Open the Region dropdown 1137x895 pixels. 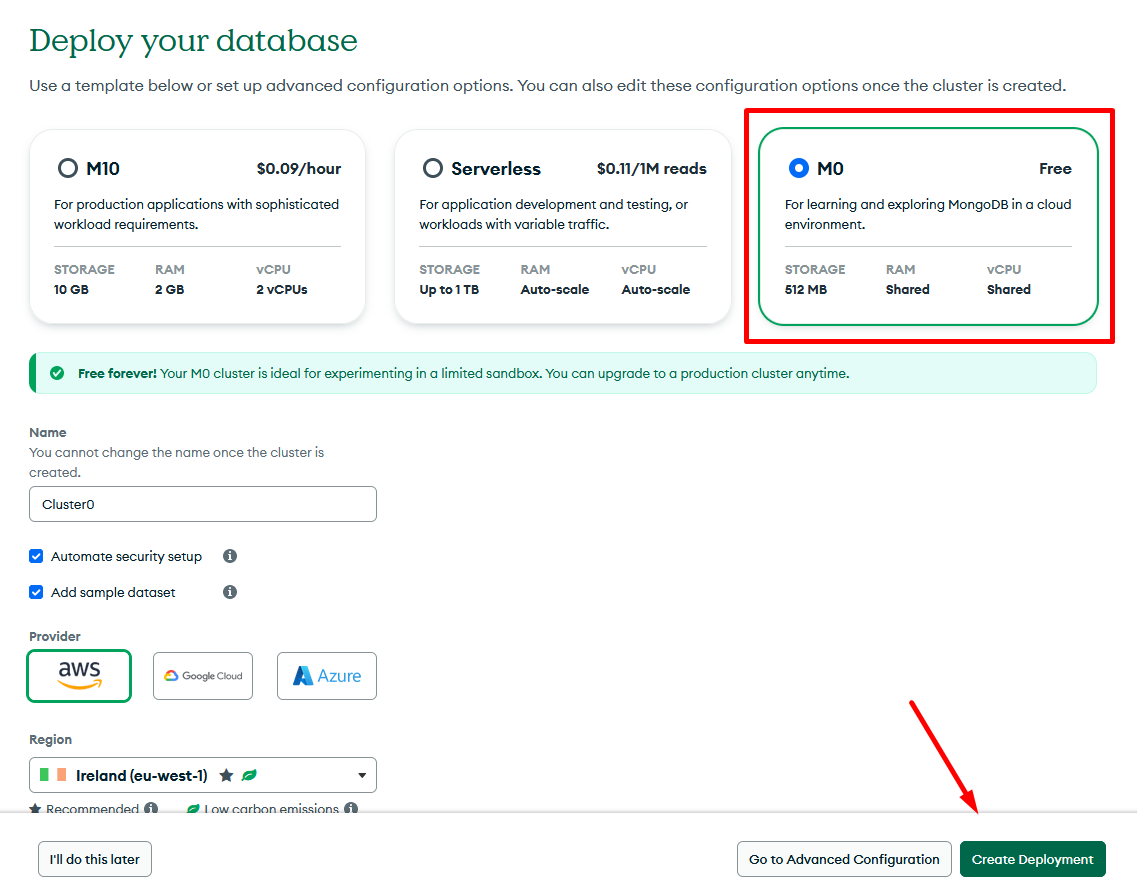(361, 775)
